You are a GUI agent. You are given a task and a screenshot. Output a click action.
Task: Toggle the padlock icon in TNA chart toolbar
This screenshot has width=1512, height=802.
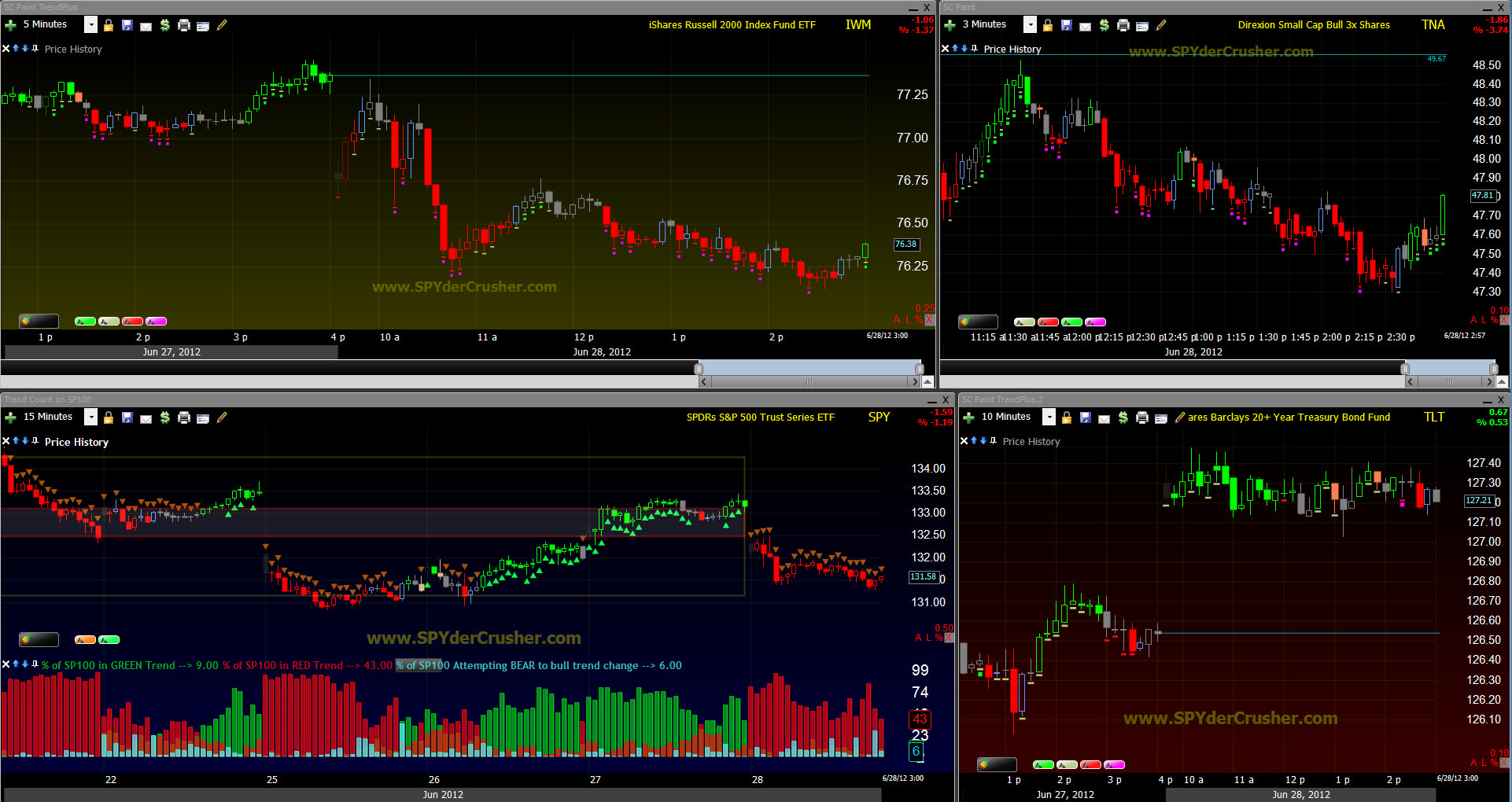(x=1048, y=25)
